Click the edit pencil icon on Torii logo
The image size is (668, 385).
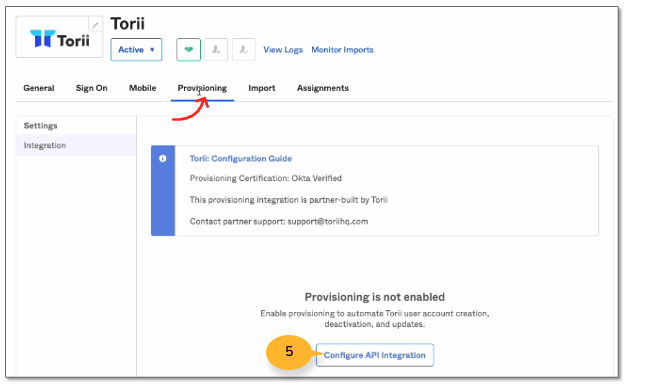(95, 25)
